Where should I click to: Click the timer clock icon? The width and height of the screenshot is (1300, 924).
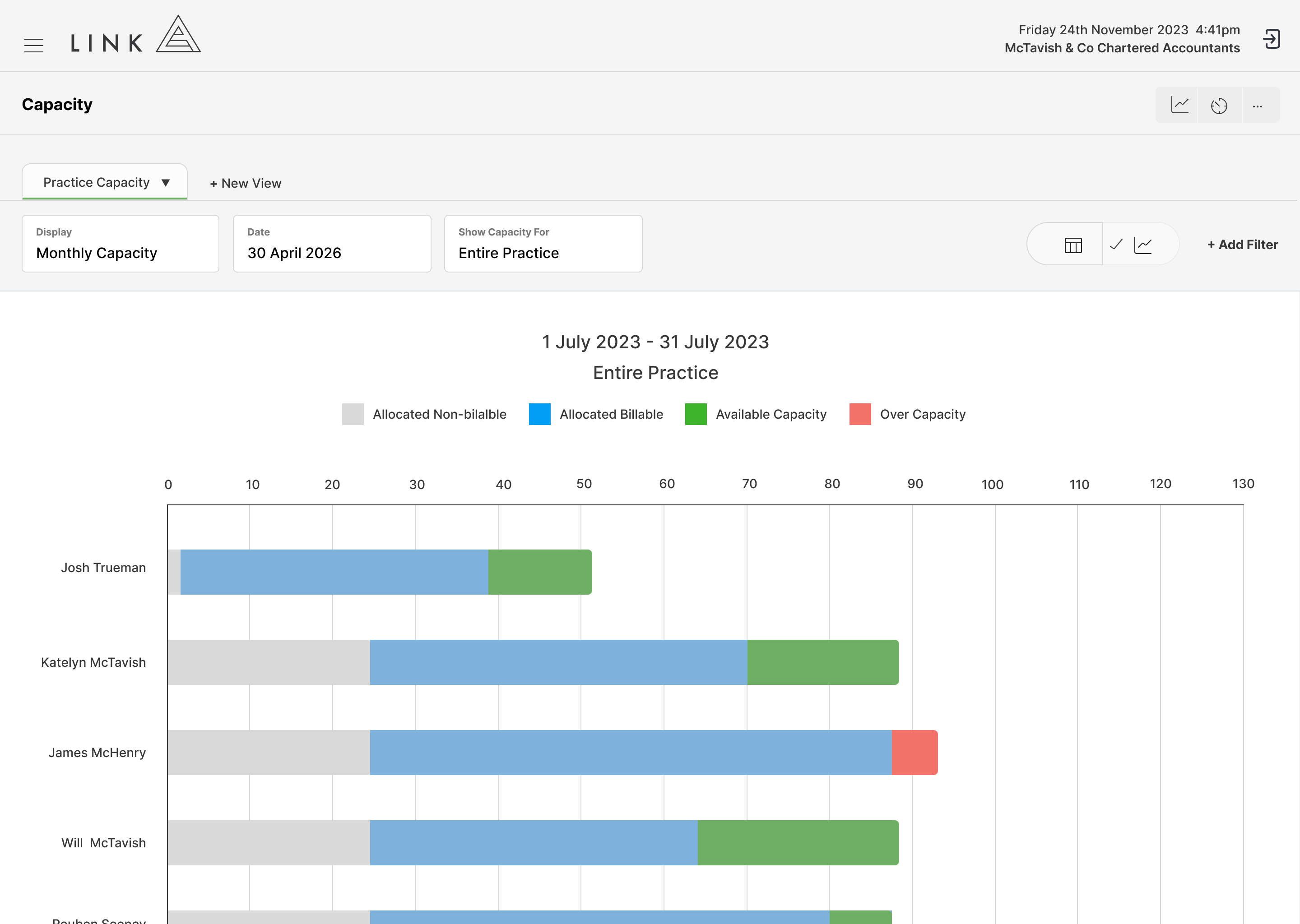point(1219,106)
